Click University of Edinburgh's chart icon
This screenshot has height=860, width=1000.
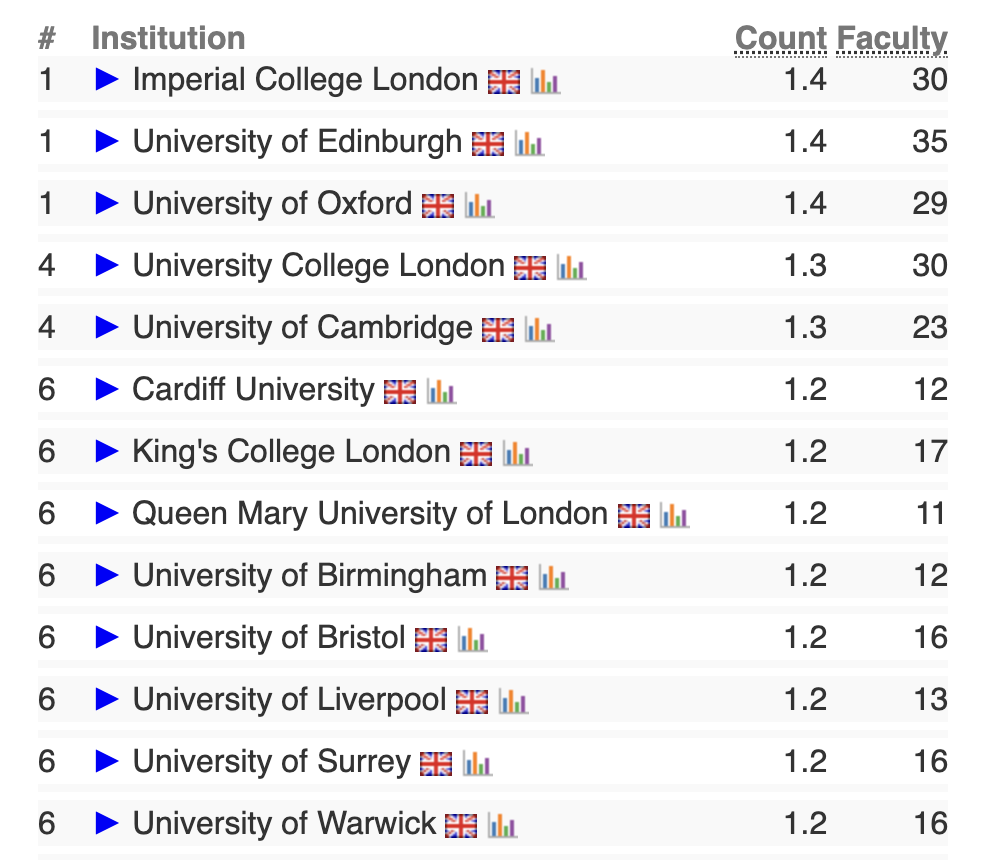[529, 143]
